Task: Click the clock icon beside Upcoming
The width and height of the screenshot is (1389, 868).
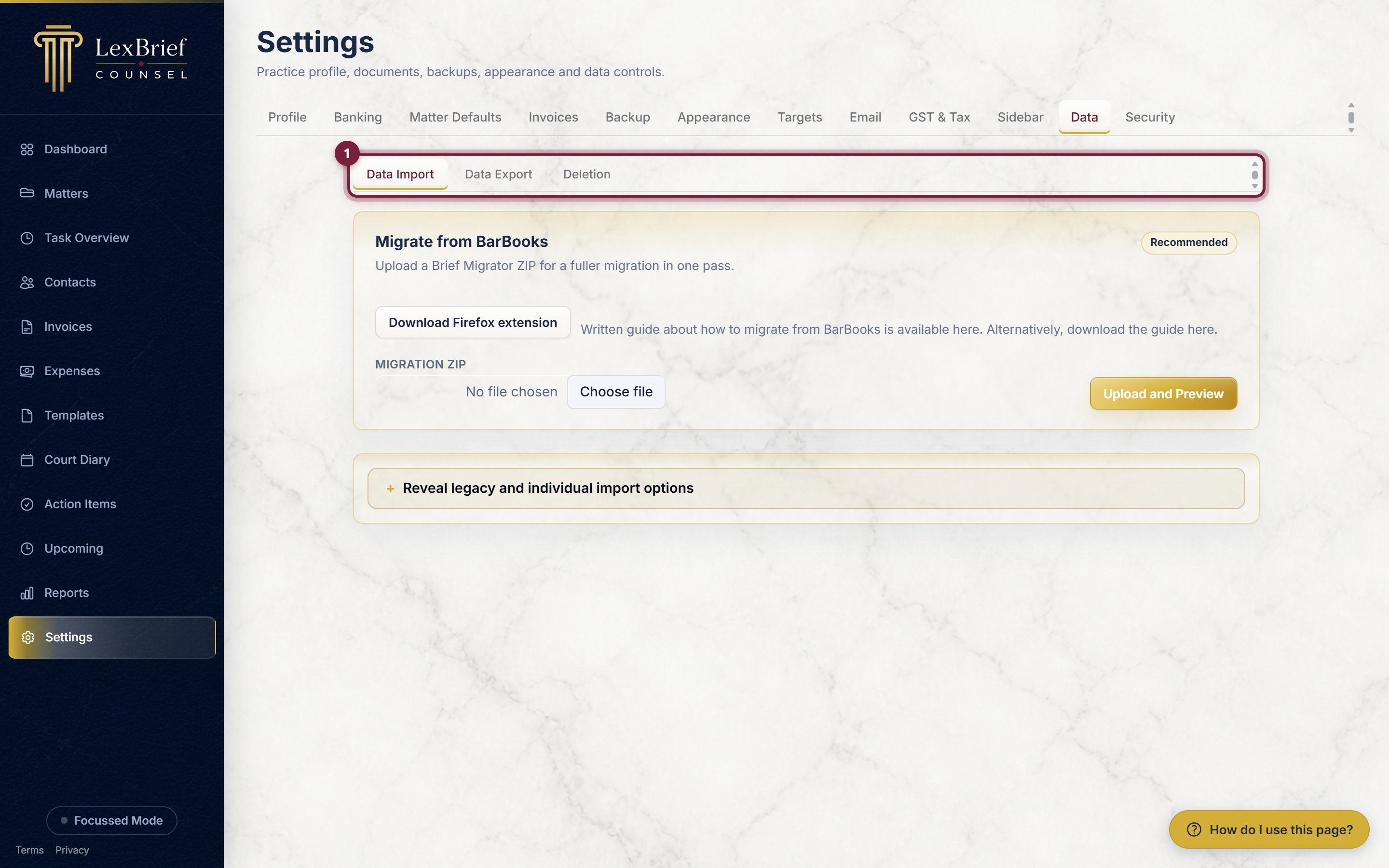Action: tap(27, 549)
